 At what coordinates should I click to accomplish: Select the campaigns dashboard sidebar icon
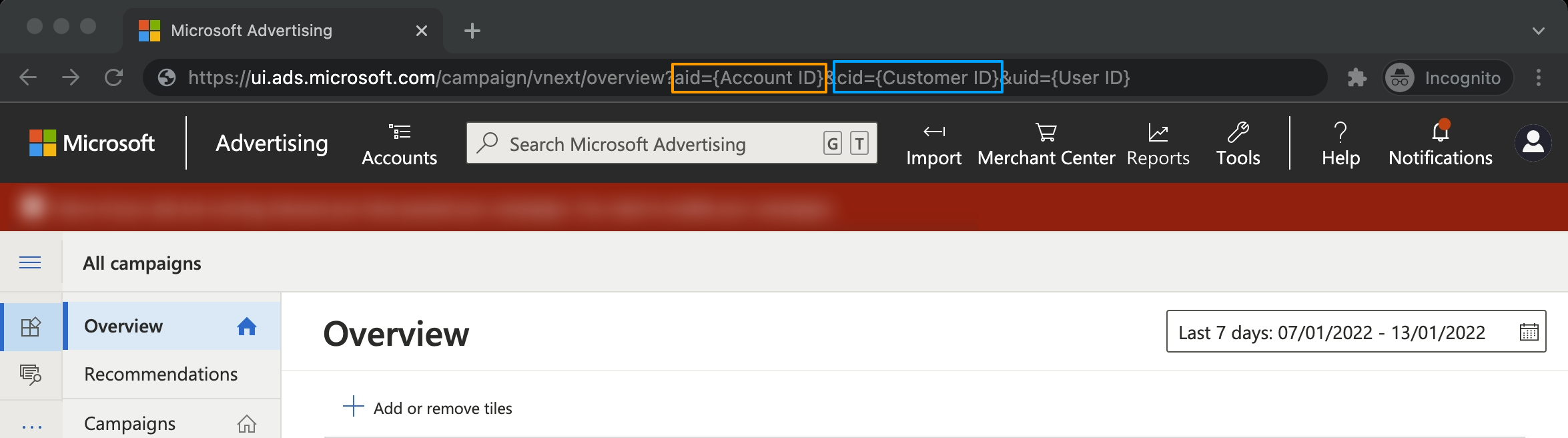(x=31, y=326)
